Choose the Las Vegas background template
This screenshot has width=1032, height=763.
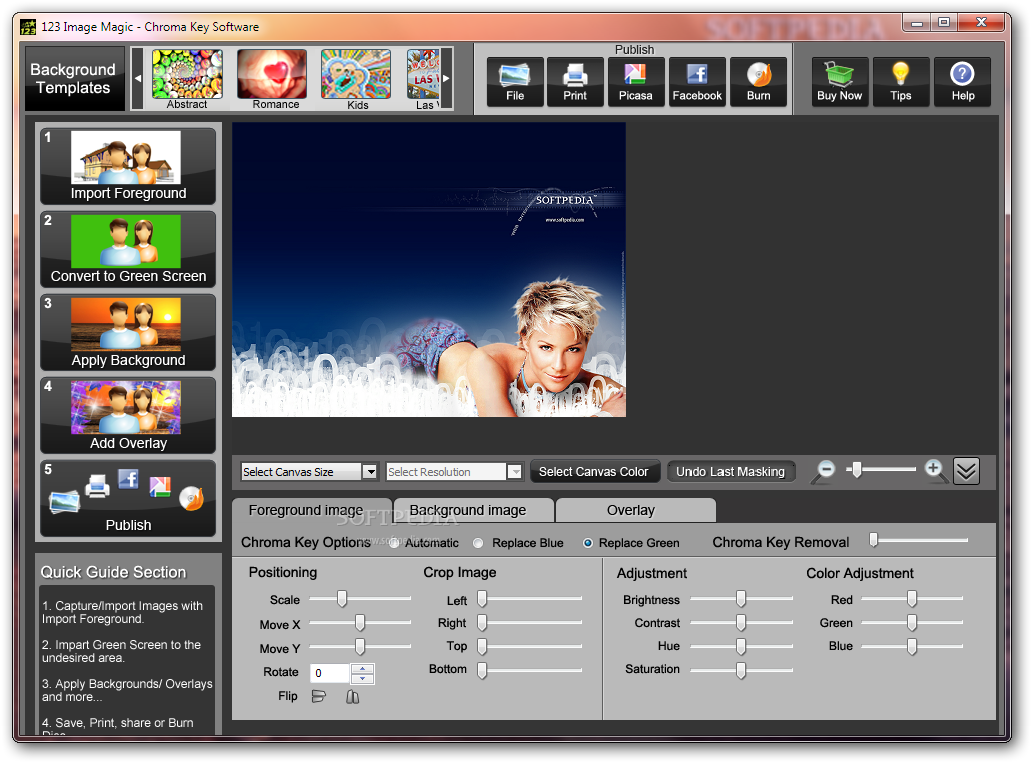(x=423, y=79)
